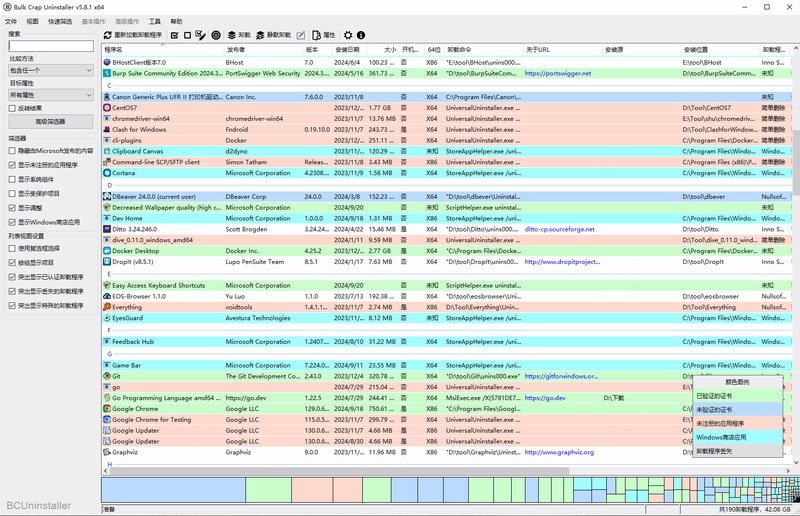Click the search input field
The image size is (800, 516).
[x=50, y=46]
